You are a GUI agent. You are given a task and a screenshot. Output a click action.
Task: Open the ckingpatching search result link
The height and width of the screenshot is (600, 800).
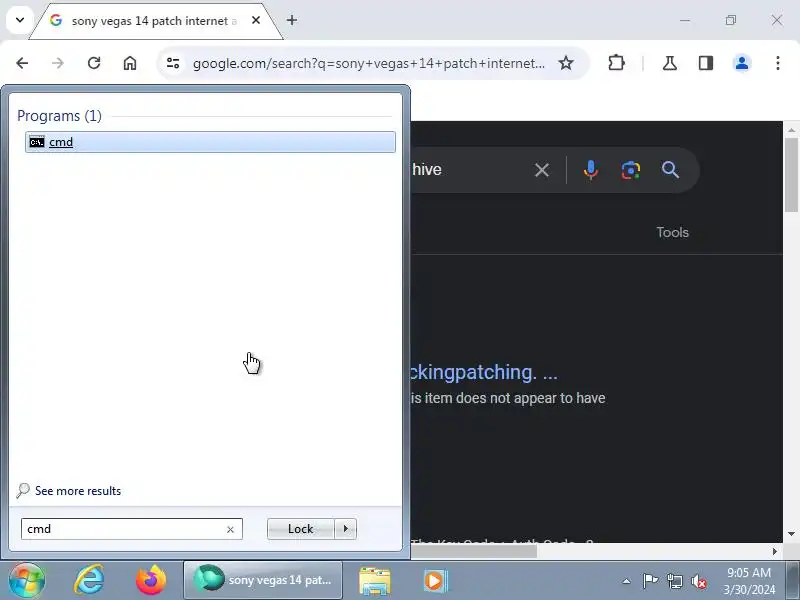(x=484, y=372)
